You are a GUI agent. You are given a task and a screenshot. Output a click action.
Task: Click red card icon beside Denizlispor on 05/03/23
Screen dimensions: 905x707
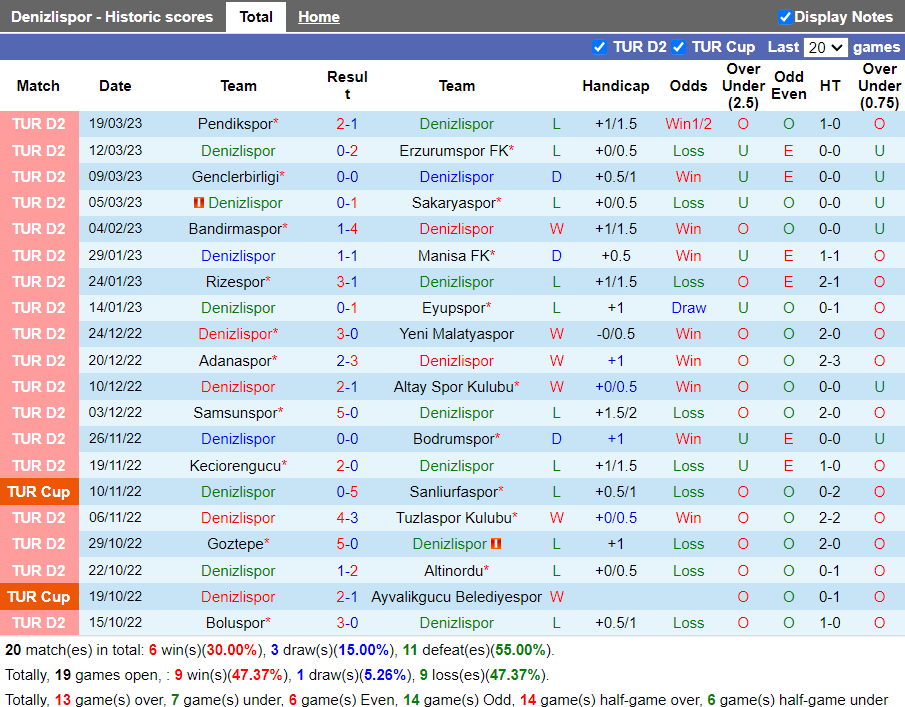click(x=199, y=203)
